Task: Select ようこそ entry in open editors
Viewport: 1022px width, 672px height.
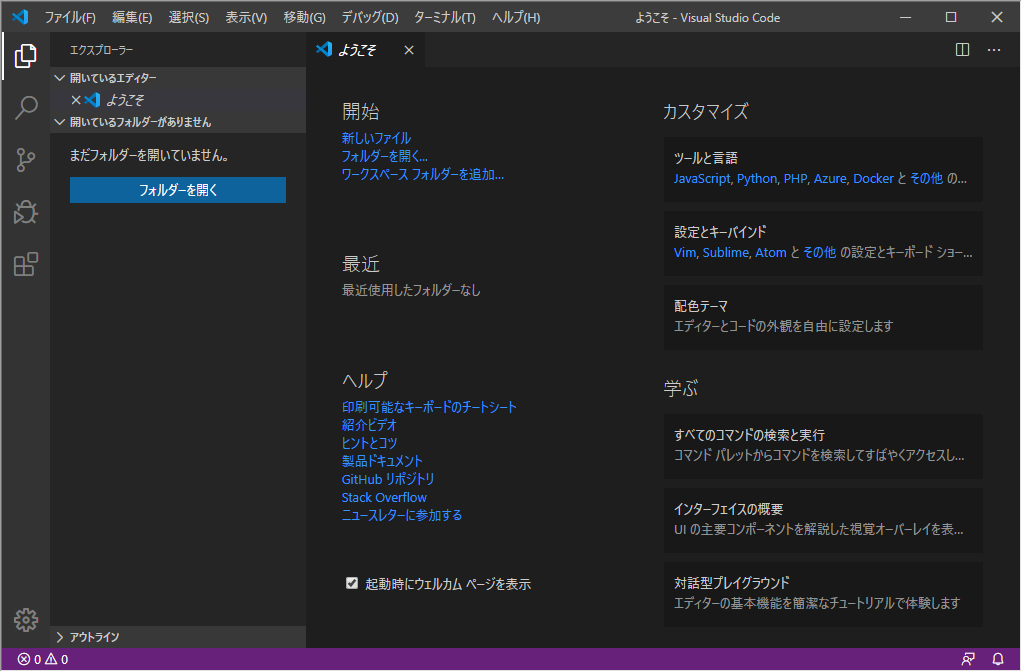Action: pyautogui.click(x=178, y=100)
